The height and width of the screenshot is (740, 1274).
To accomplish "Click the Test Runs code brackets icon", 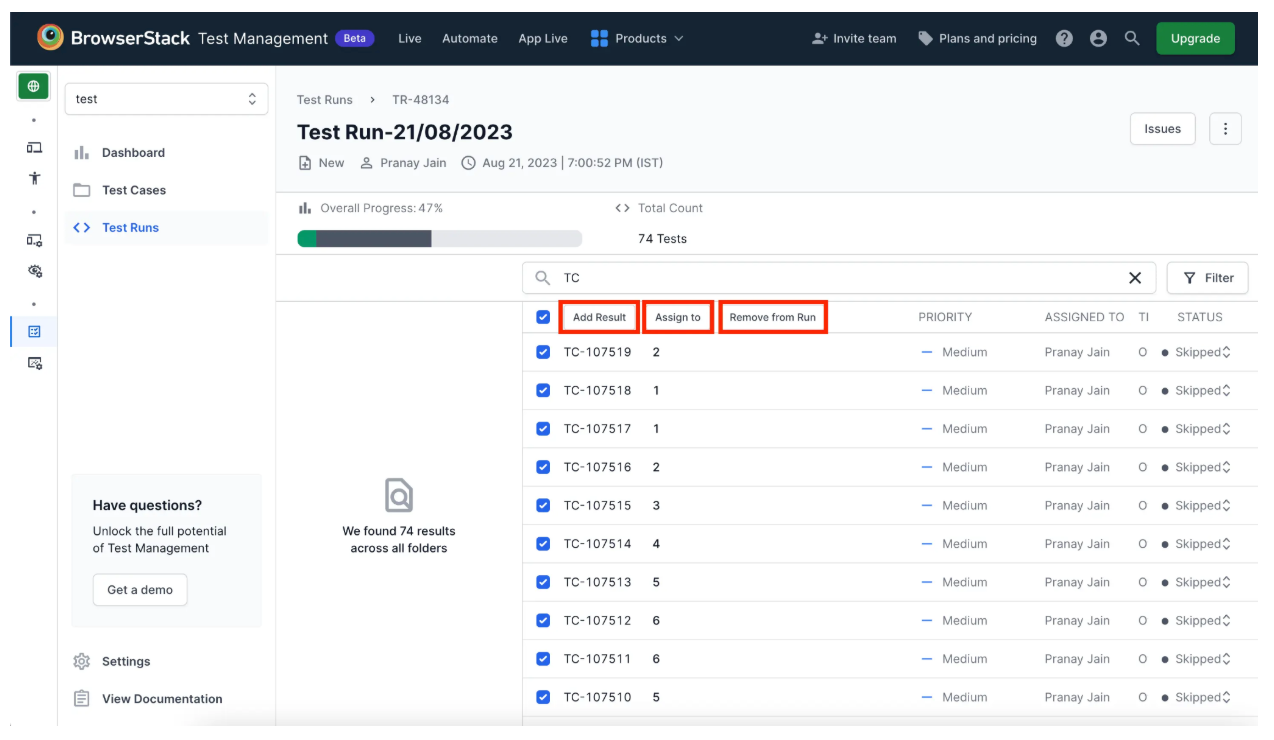I will click(x=82, y=228).
